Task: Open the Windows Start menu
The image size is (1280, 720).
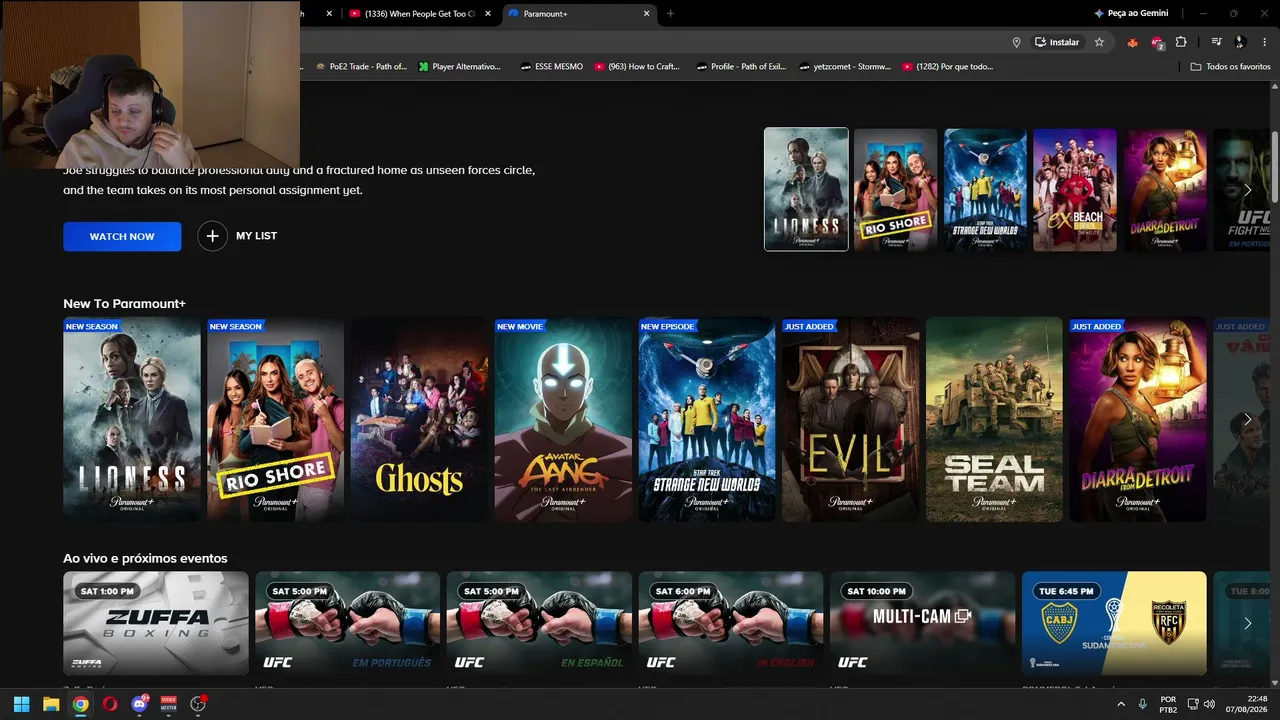Action: [22, 704]
